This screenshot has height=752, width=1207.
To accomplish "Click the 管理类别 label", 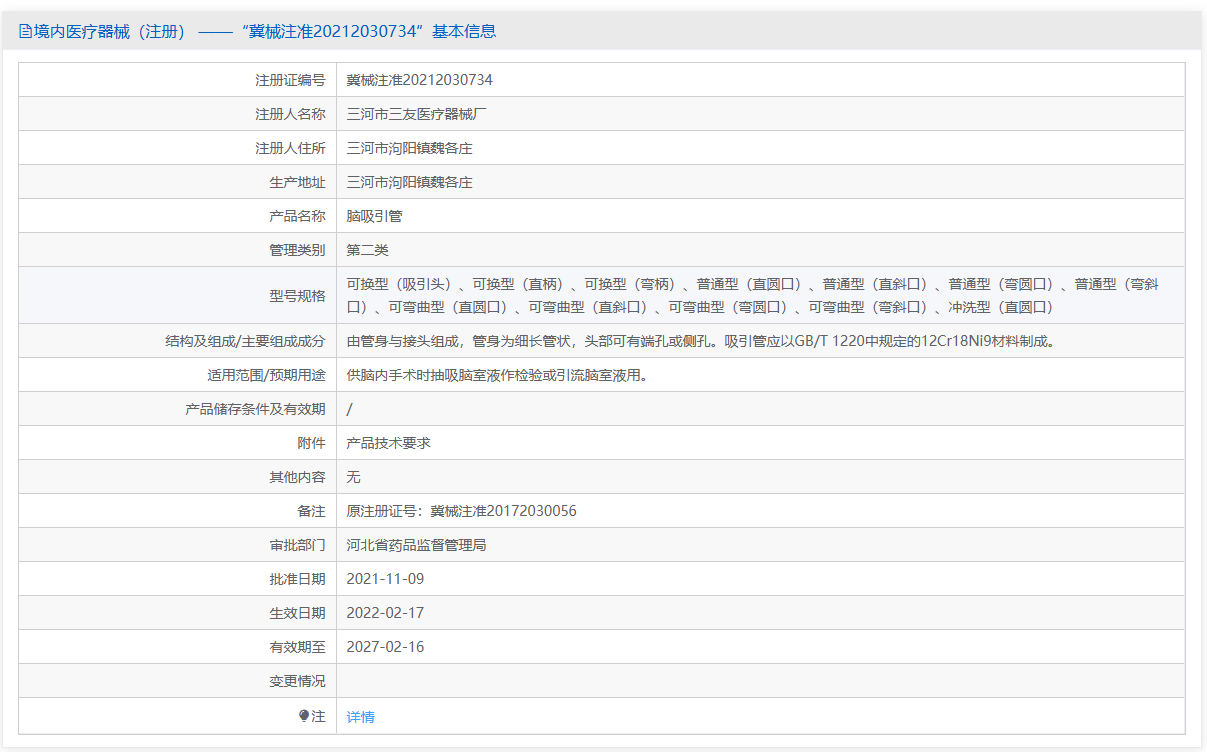I will click(x=297, y=250).
